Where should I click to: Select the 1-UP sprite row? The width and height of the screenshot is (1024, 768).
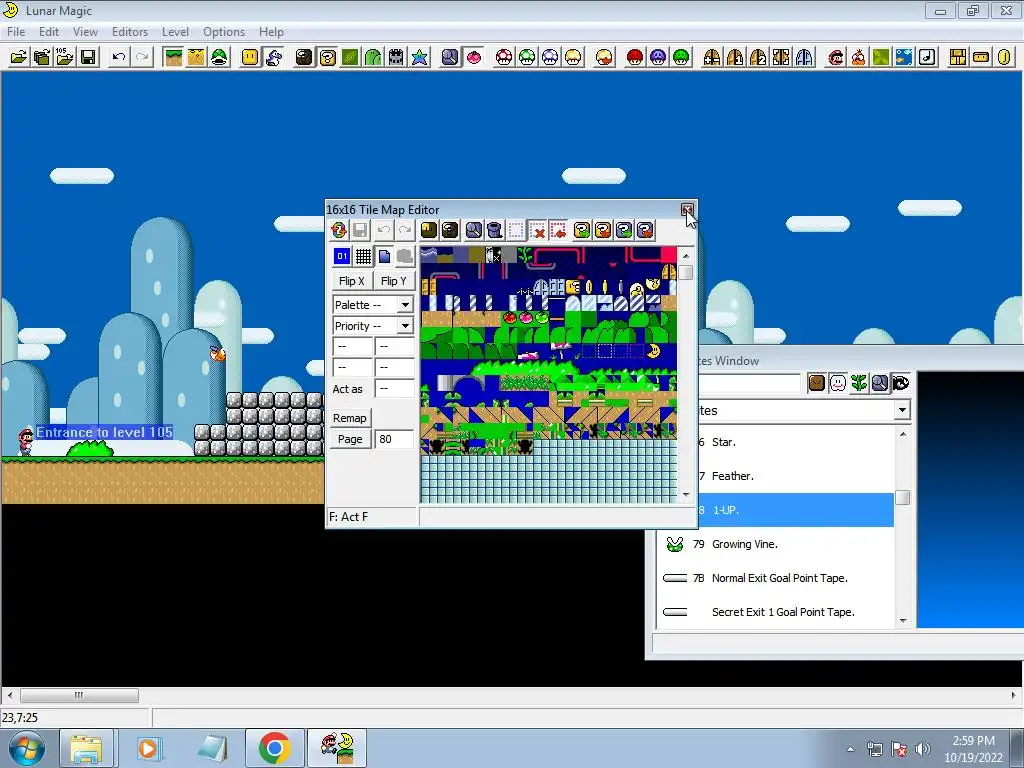point(775,510)
